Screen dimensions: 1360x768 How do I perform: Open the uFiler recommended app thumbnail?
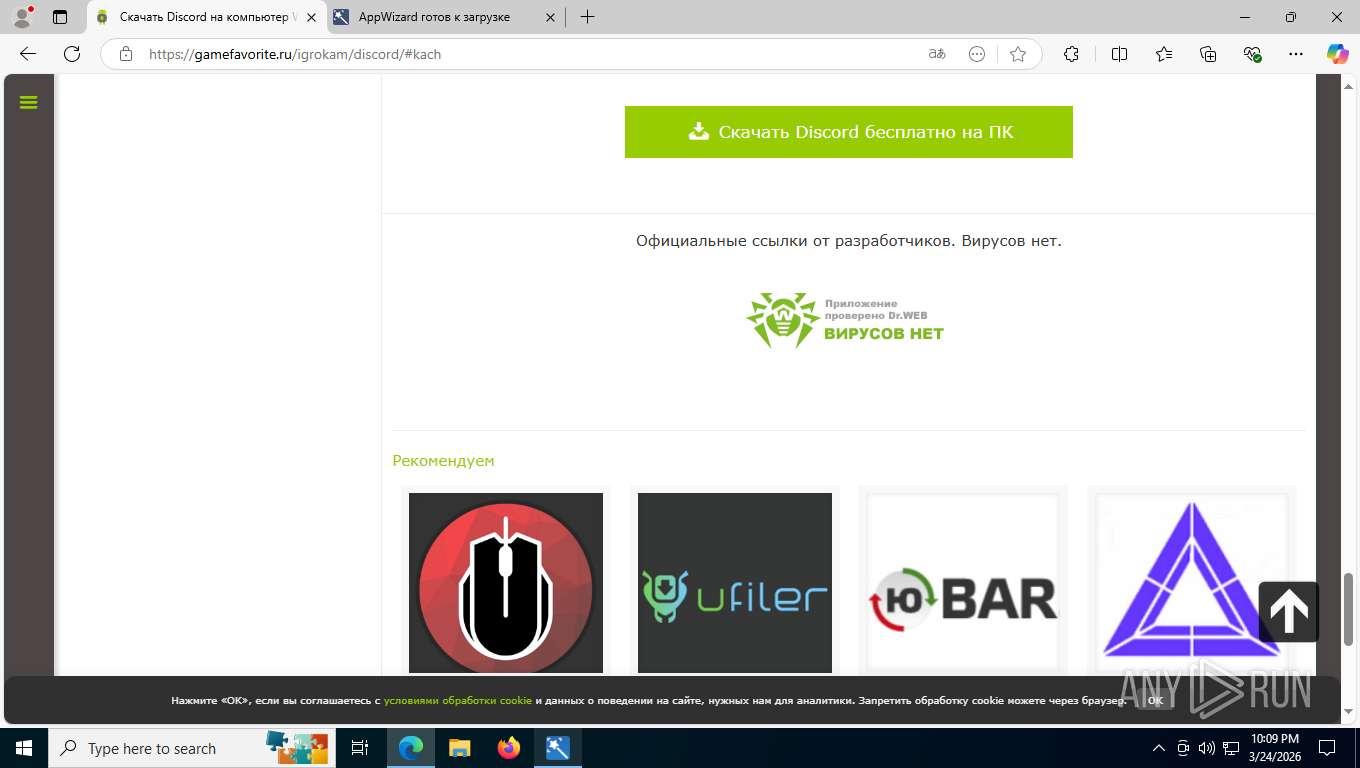click(735, 583)
